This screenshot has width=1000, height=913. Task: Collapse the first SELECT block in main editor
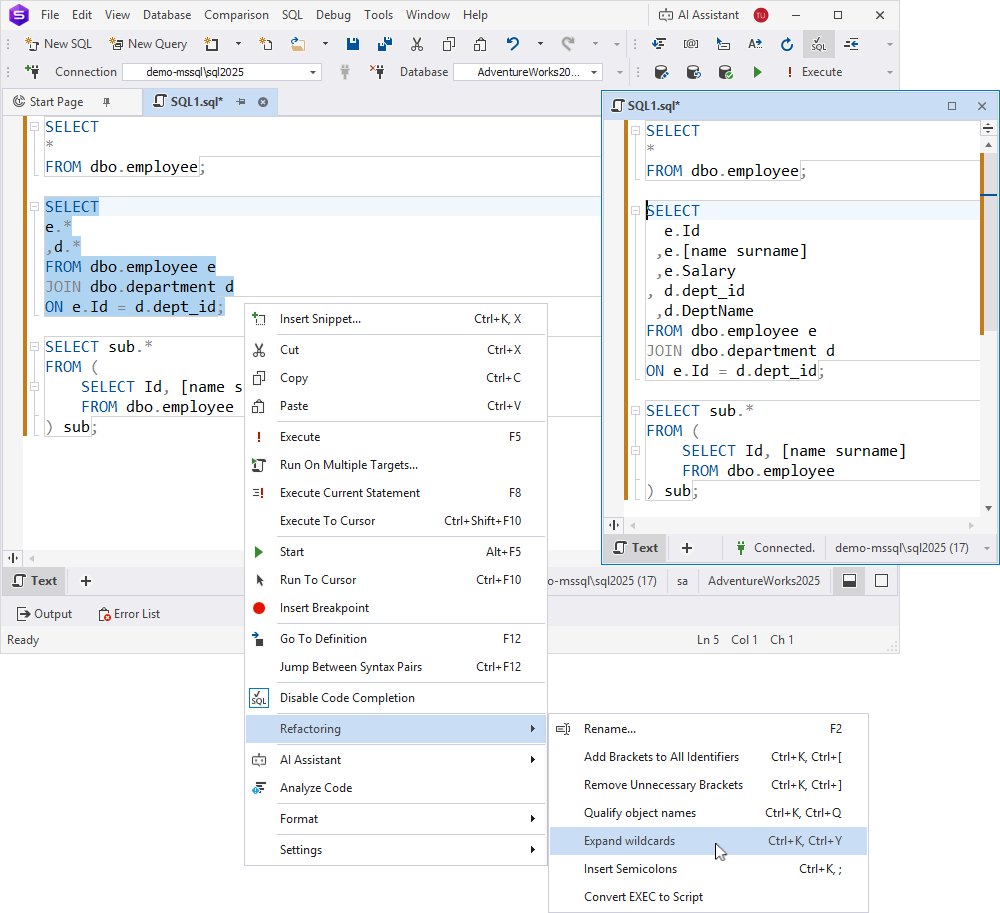pyautogui.click(x=35, y=127)
